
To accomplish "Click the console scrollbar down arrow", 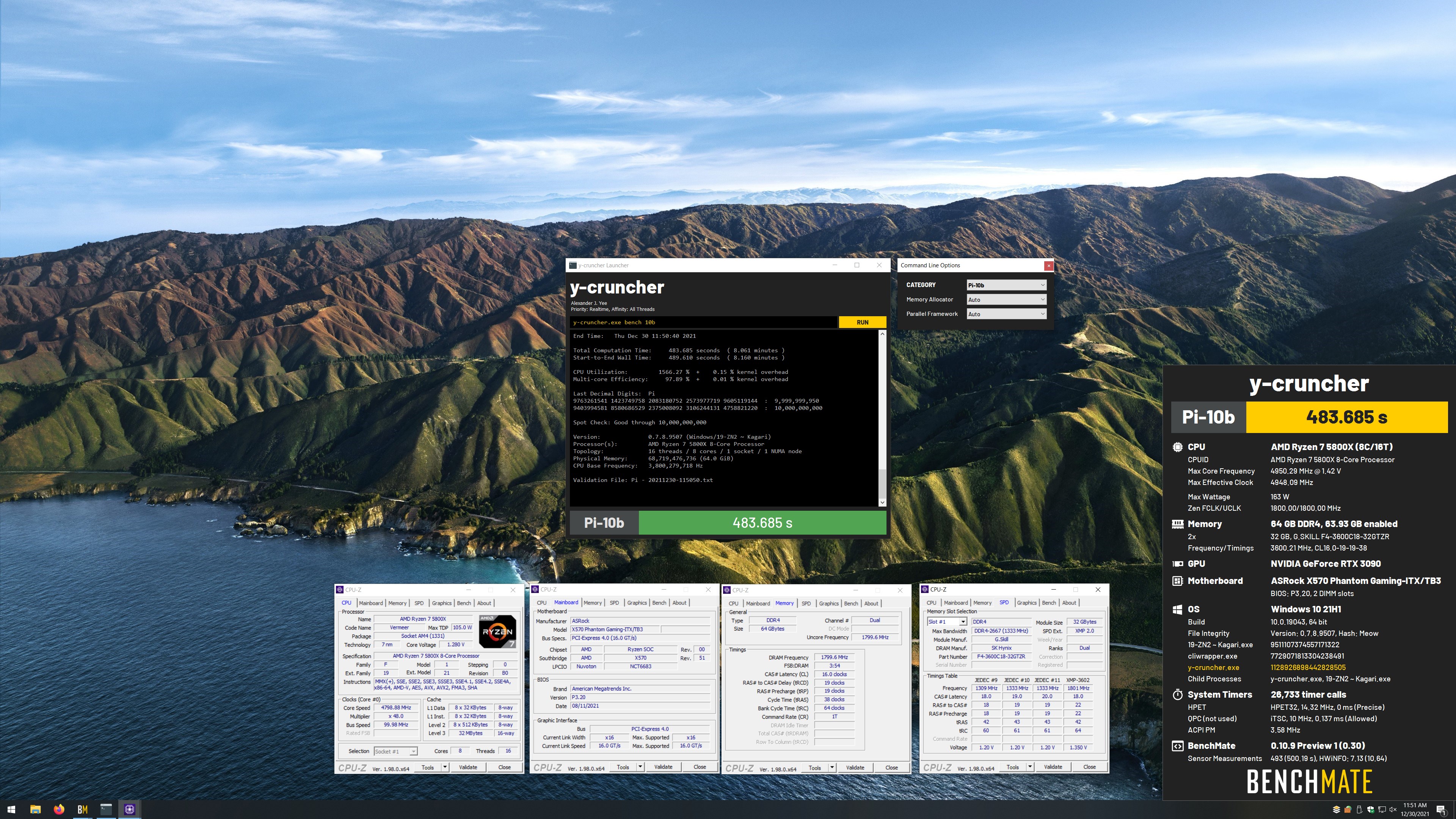I will (x=882, y=502).
